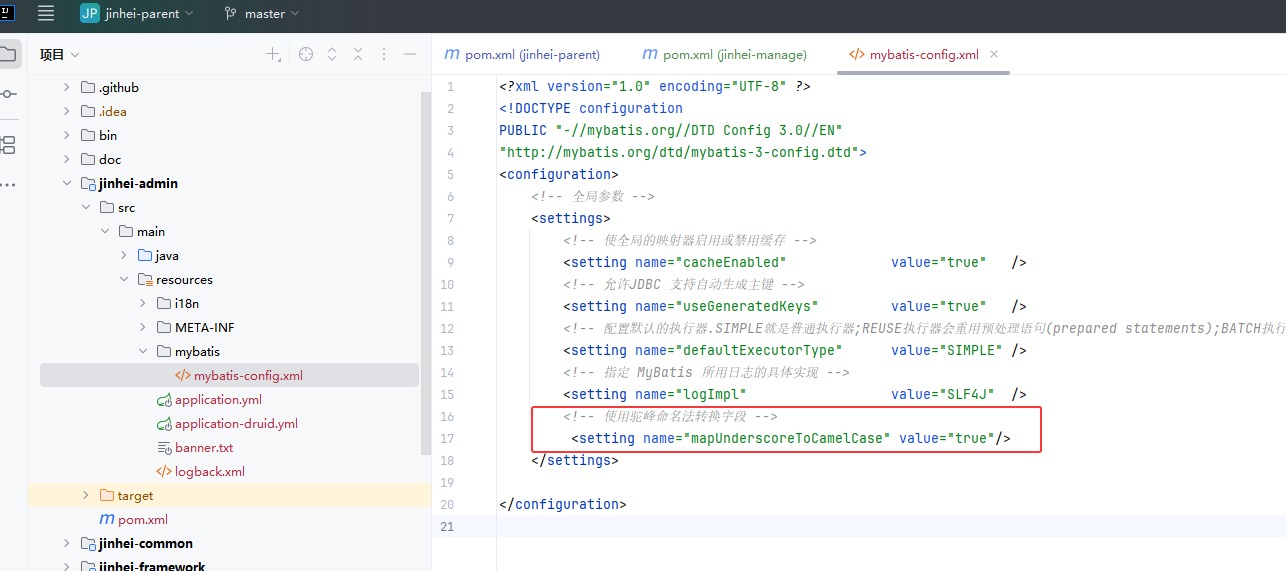Click the select opened file crosshair icon
Image resolution: width=1286 pixels, height=571 pixels.
click(x=306, y=55)
